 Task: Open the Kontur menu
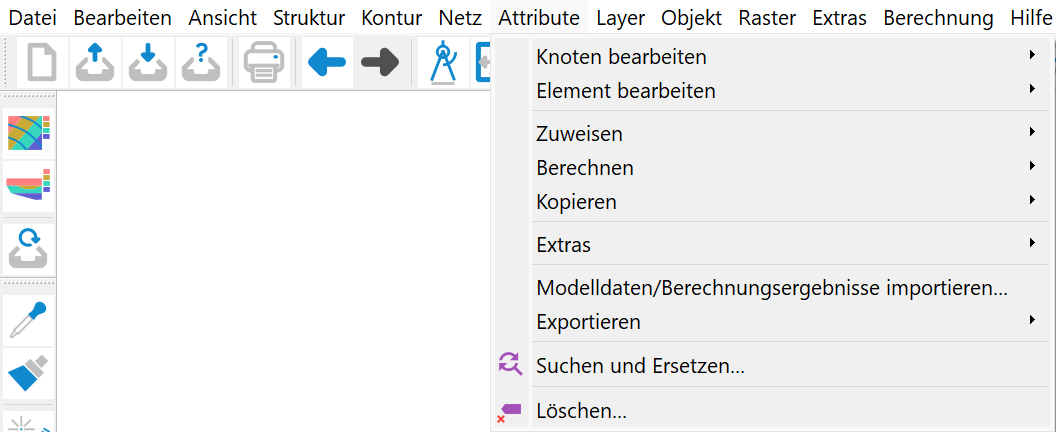[x=391, y=18]
